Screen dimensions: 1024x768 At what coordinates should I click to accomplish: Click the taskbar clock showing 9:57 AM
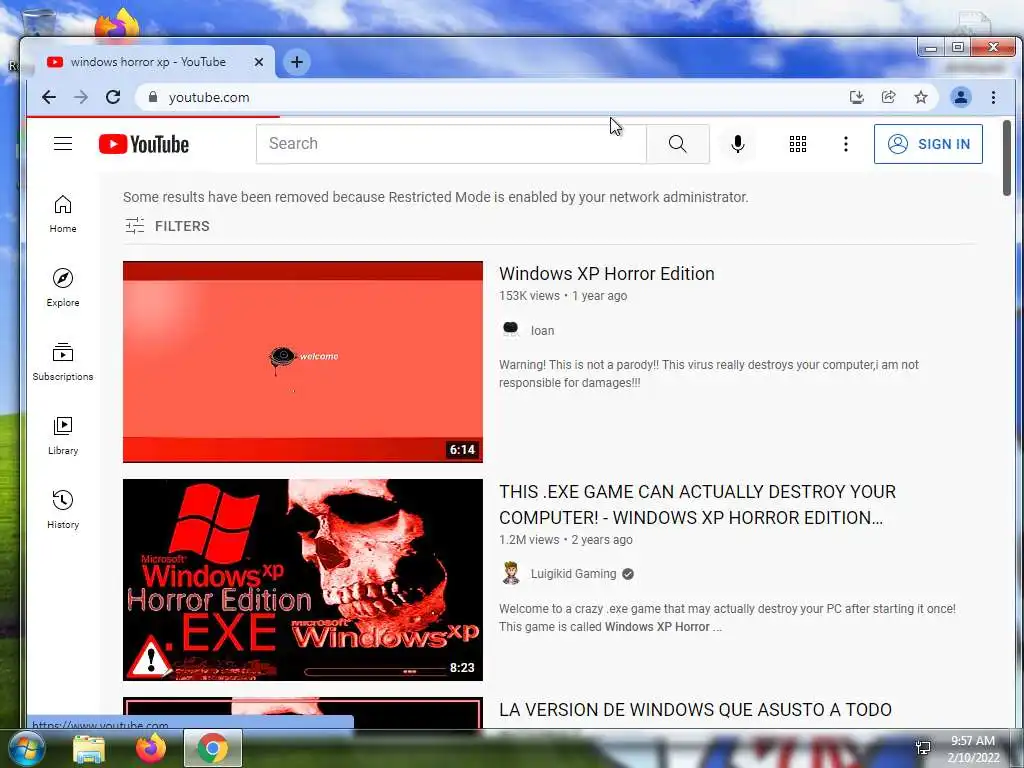point(972,749)
